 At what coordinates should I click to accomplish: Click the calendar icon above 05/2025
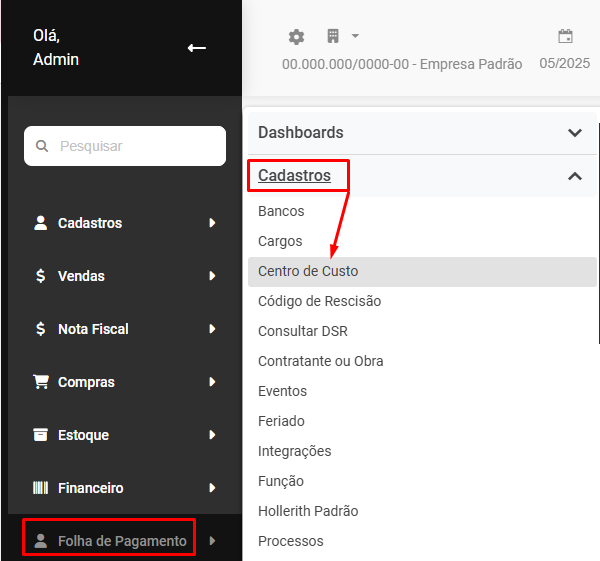(x=565, y=37)
